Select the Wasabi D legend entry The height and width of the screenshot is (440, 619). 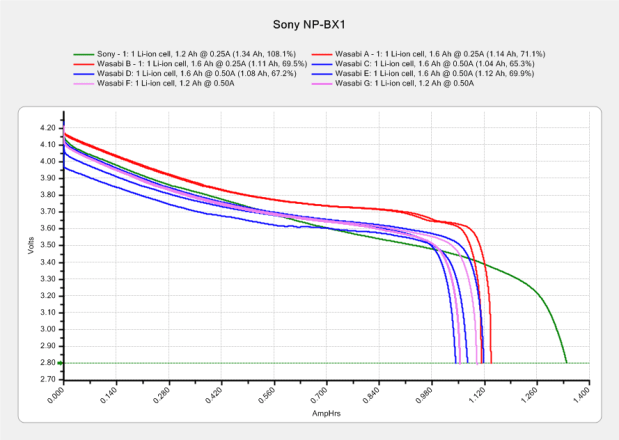pyautogui.click(x=185, y=73)
